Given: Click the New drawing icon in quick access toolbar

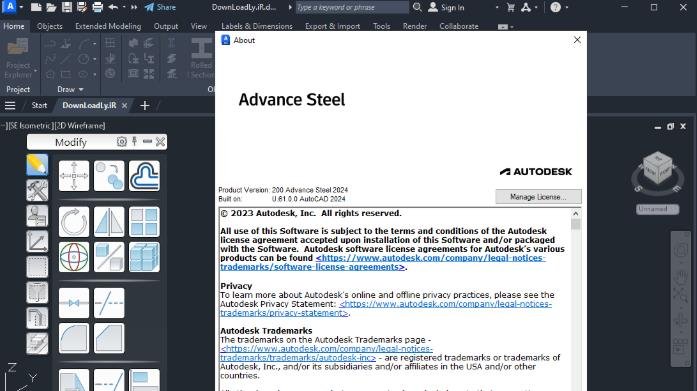Looking at the screenshot, I should [x=36, y=7].
